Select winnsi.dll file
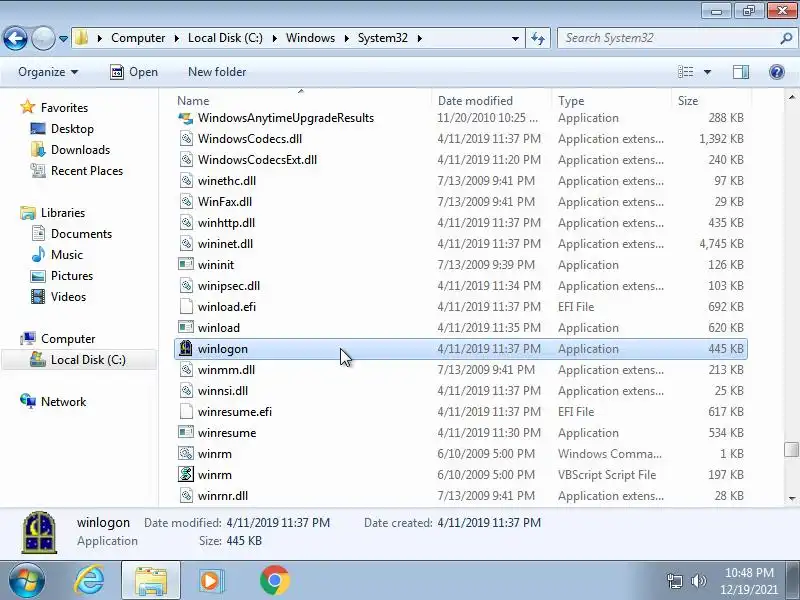The height and width of the screenshot is (600, 800). pyautogui.click(x=223, y=391)
